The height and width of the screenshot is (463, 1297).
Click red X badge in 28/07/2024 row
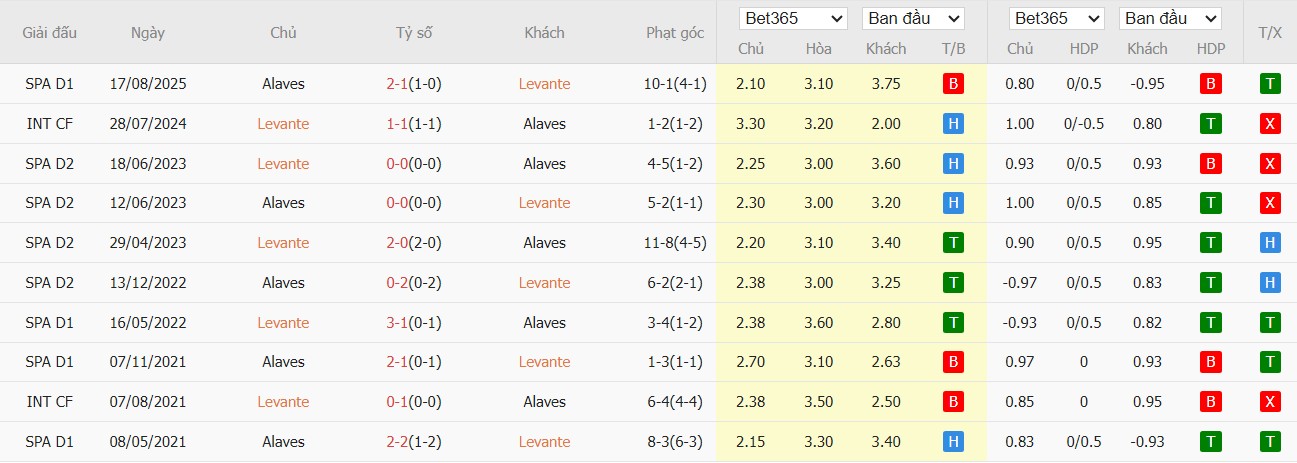click(1270, 124)
